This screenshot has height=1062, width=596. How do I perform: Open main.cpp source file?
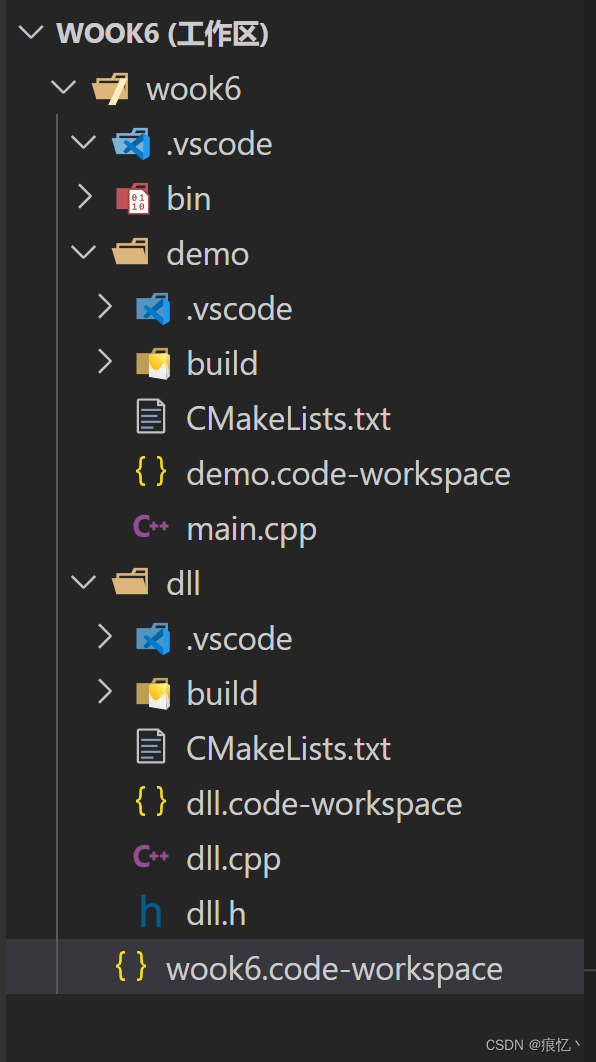[x=251, y=529]
